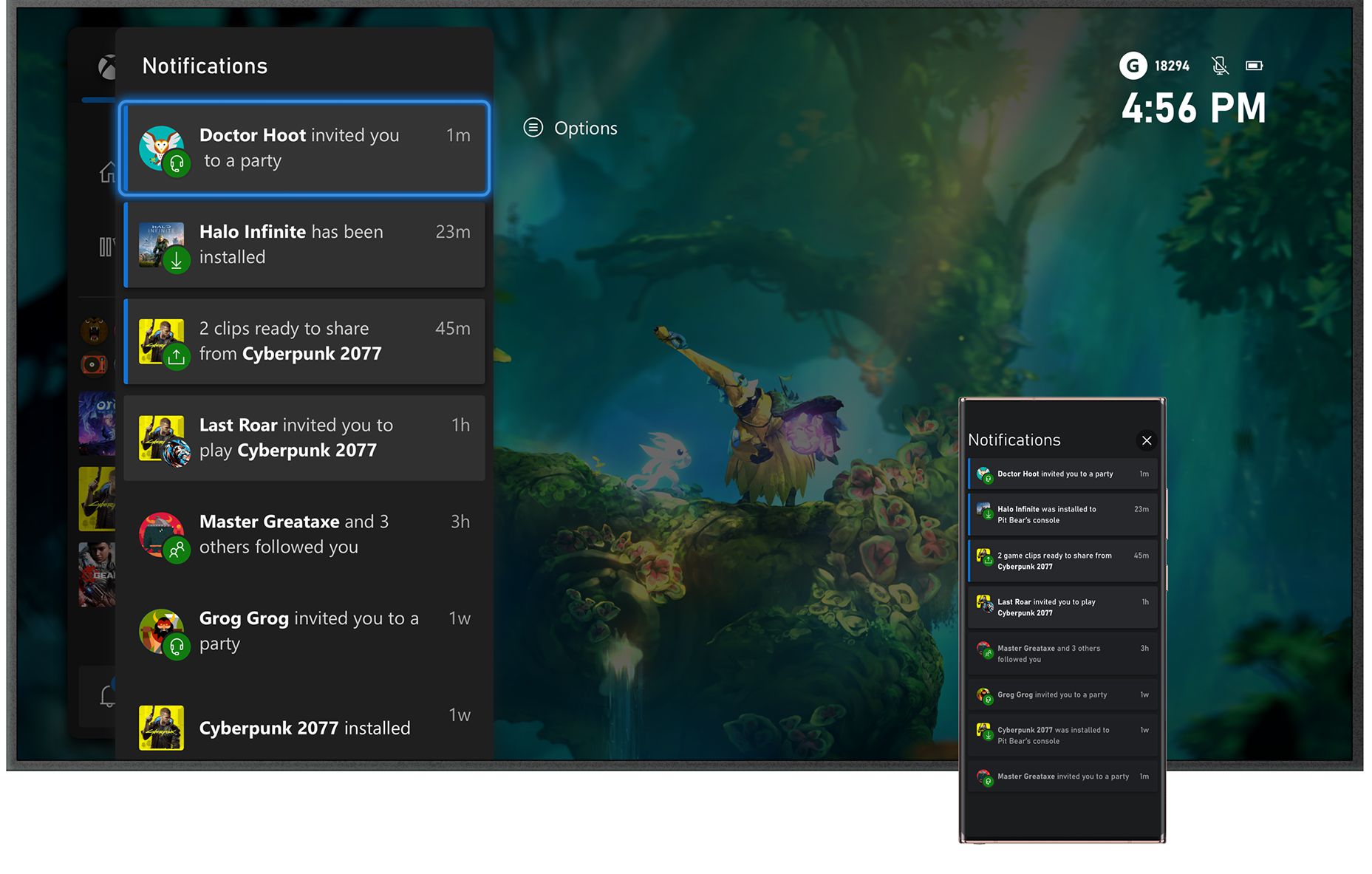The width and height of the screenshot is (1372, 874).
Task: Close the phone Notifications panel
Action: pos(1147,440)
